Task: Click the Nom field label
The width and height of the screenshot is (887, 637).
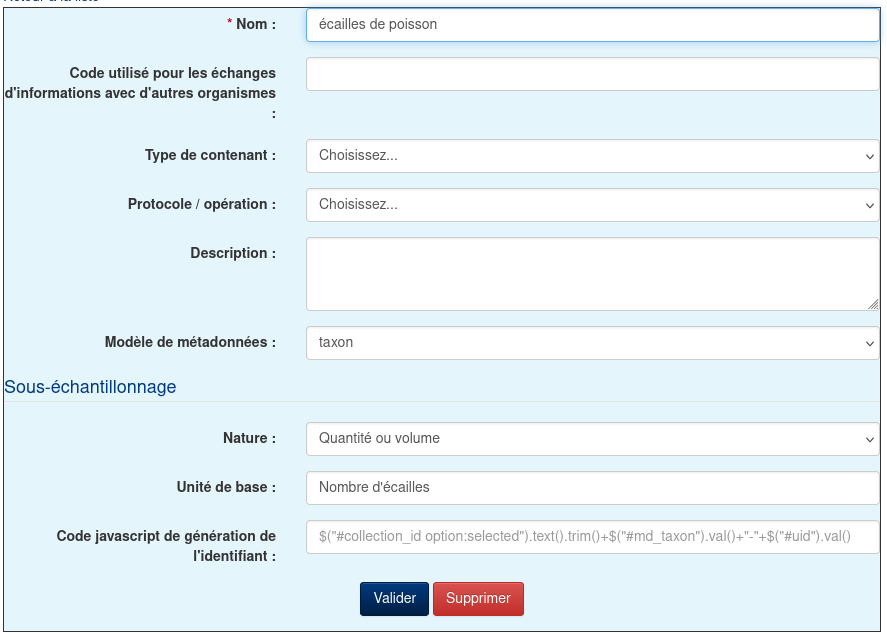Action: click(x=256, y=24)
